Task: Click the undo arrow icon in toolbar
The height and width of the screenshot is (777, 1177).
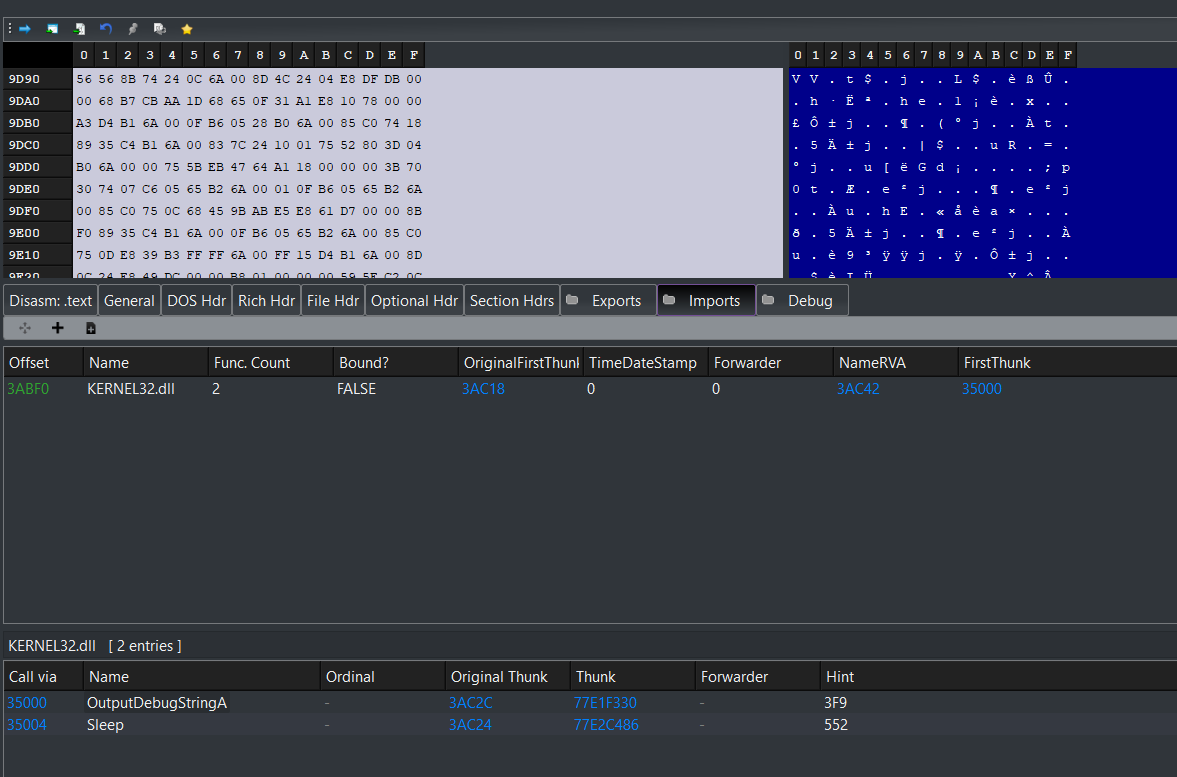Action: (x=105, y=29)
